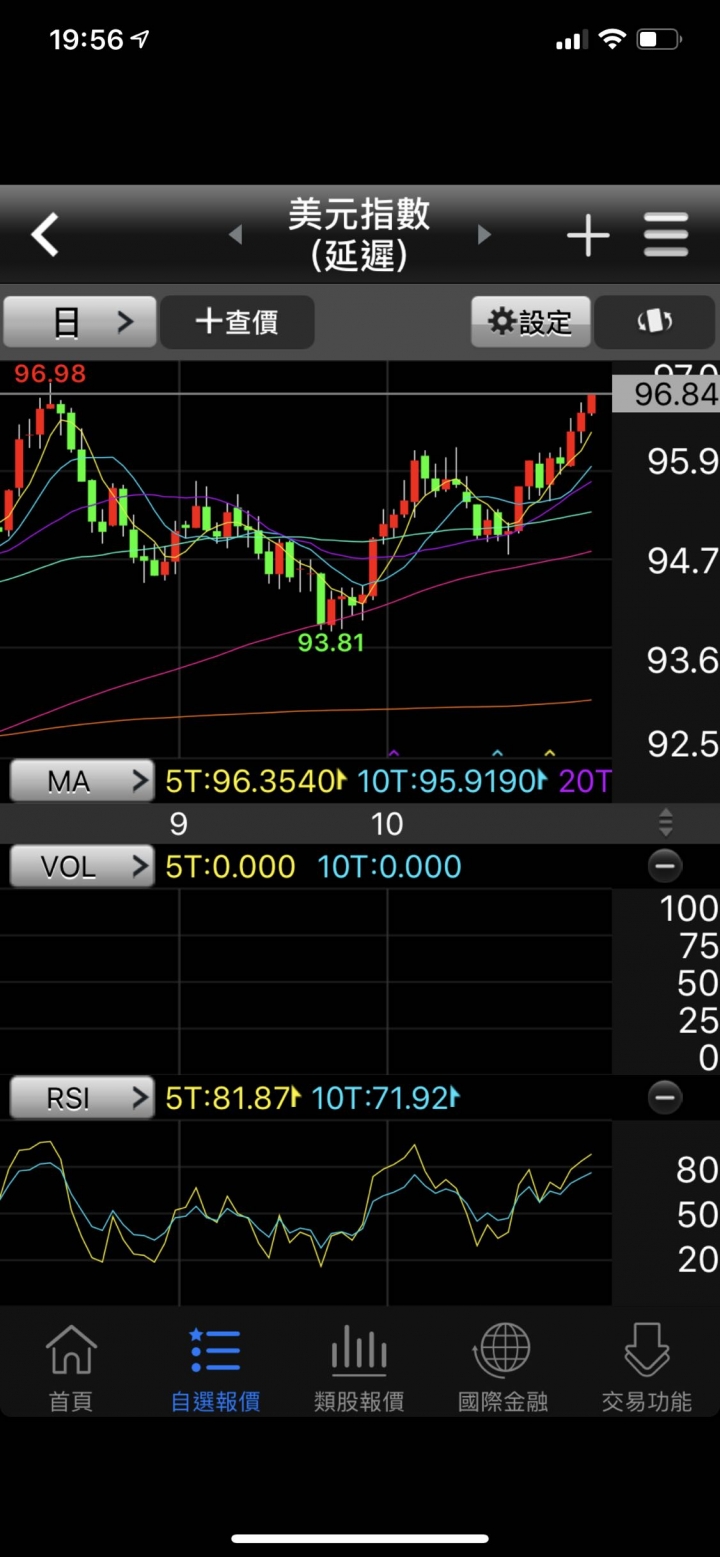The width and height of the screenshot is (720, 1557).
Task: Tap the 19:56 clock in status bar
Action: point(86,40)
